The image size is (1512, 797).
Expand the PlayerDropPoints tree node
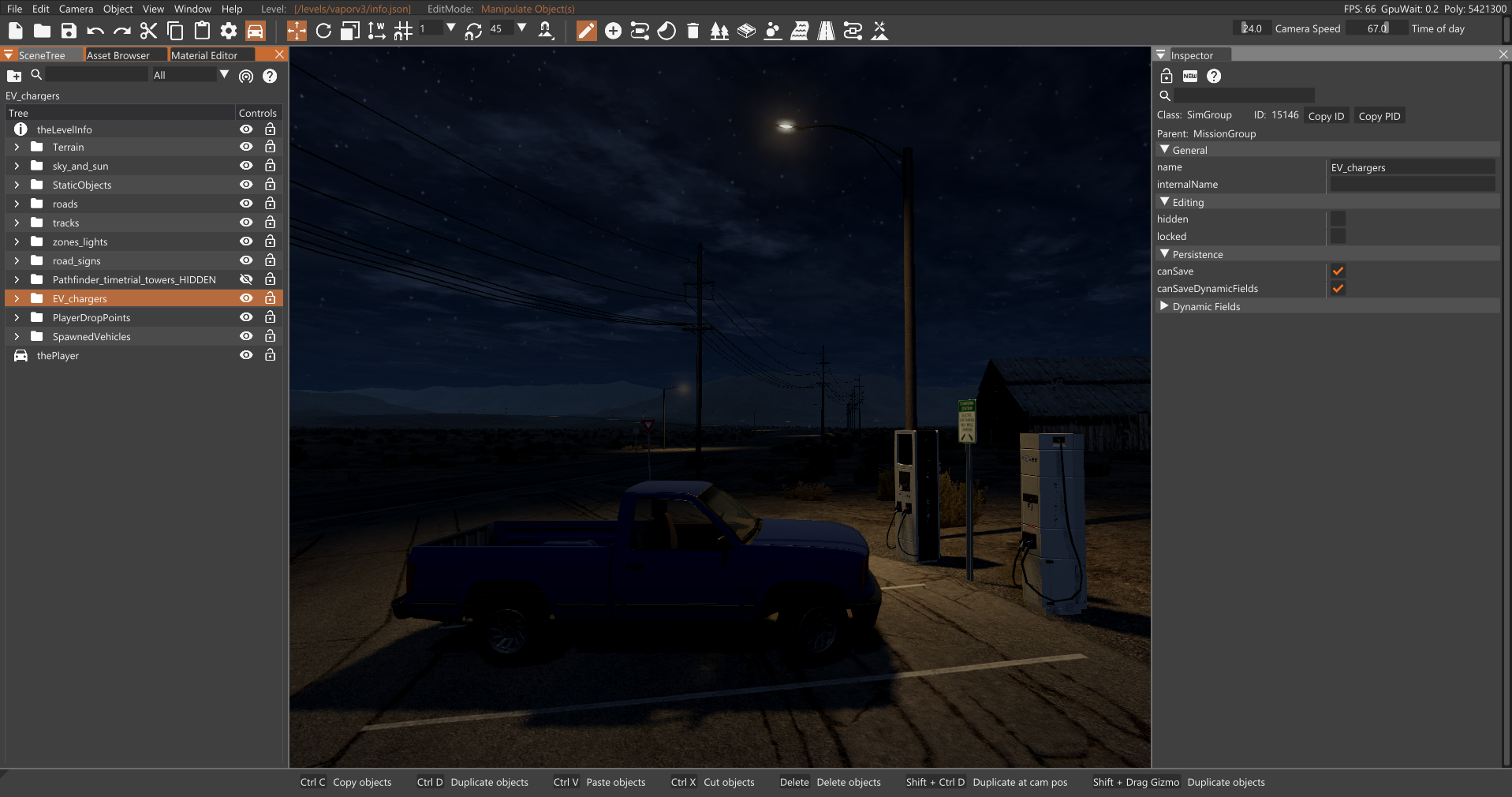(x=17, y=317)
